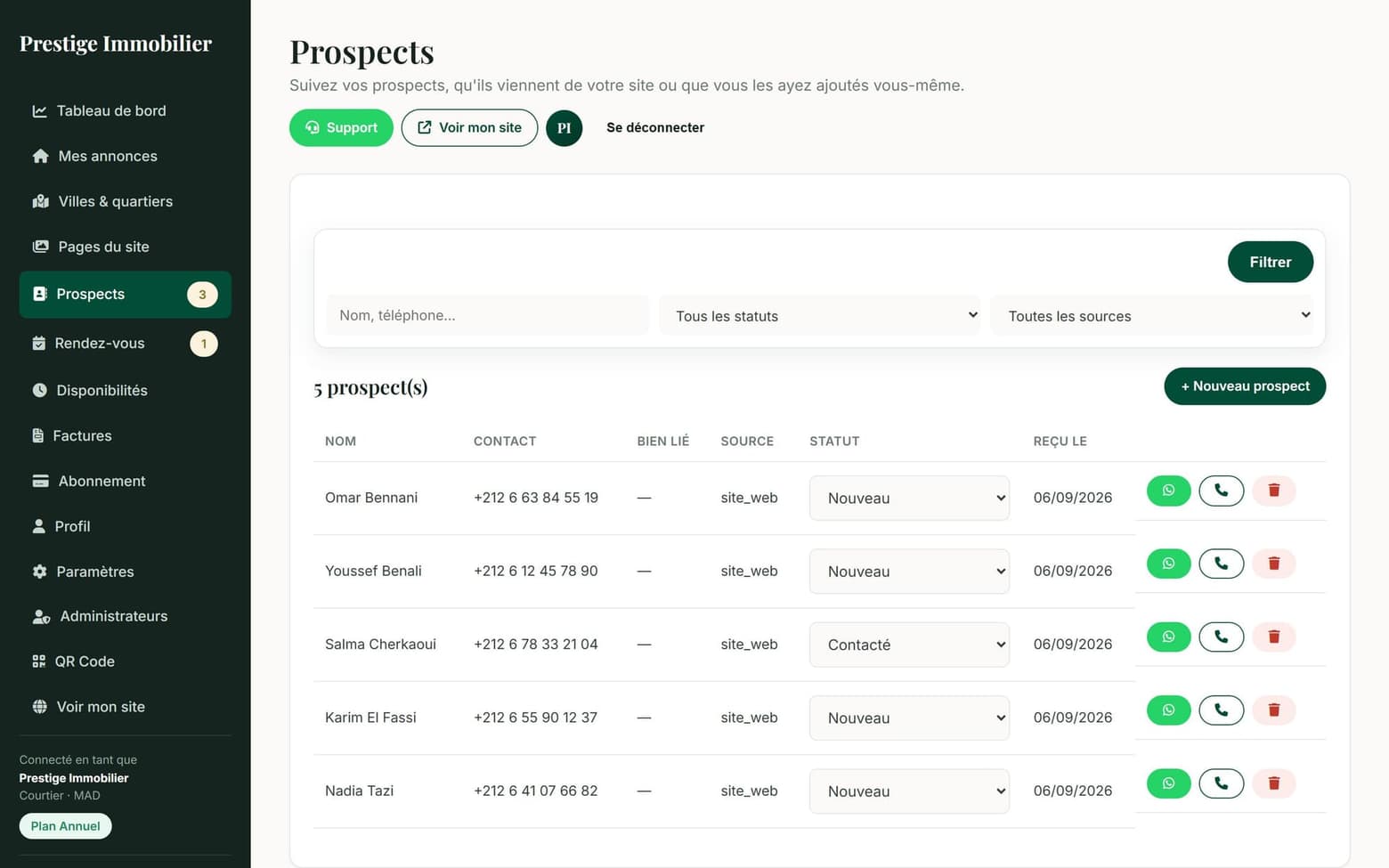Click the Filtrer button
1389x868 pixels.
(x=1270, y=263)
